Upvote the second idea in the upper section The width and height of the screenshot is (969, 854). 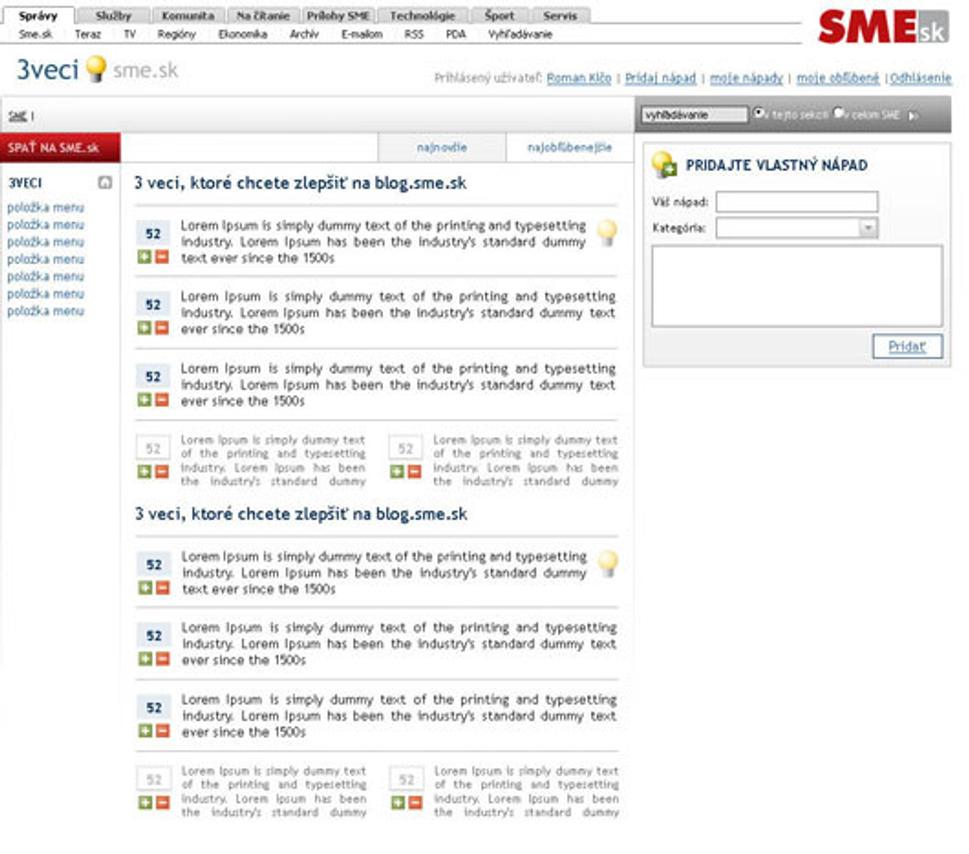(x=144, y=328)
